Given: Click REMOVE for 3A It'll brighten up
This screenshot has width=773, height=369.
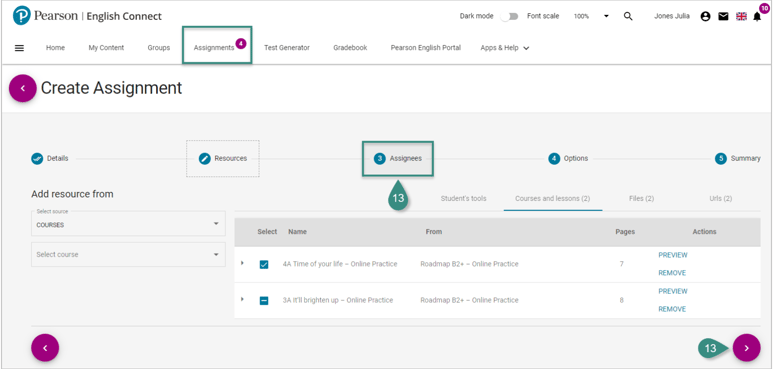Looking at the screenshot, I should (x=672, y=309).
